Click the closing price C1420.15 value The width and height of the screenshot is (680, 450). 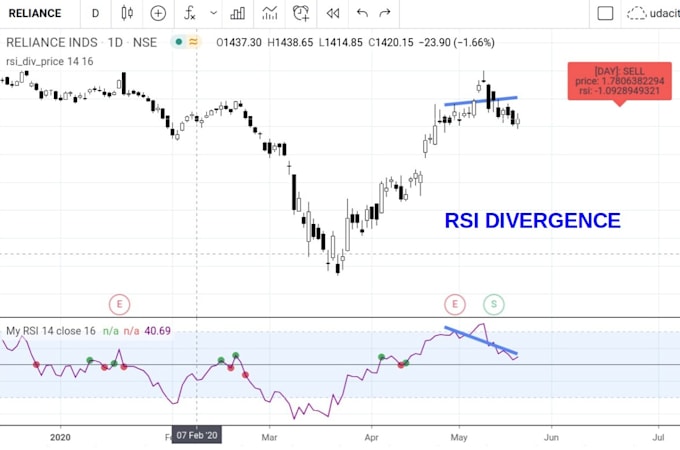click(391, 42)
